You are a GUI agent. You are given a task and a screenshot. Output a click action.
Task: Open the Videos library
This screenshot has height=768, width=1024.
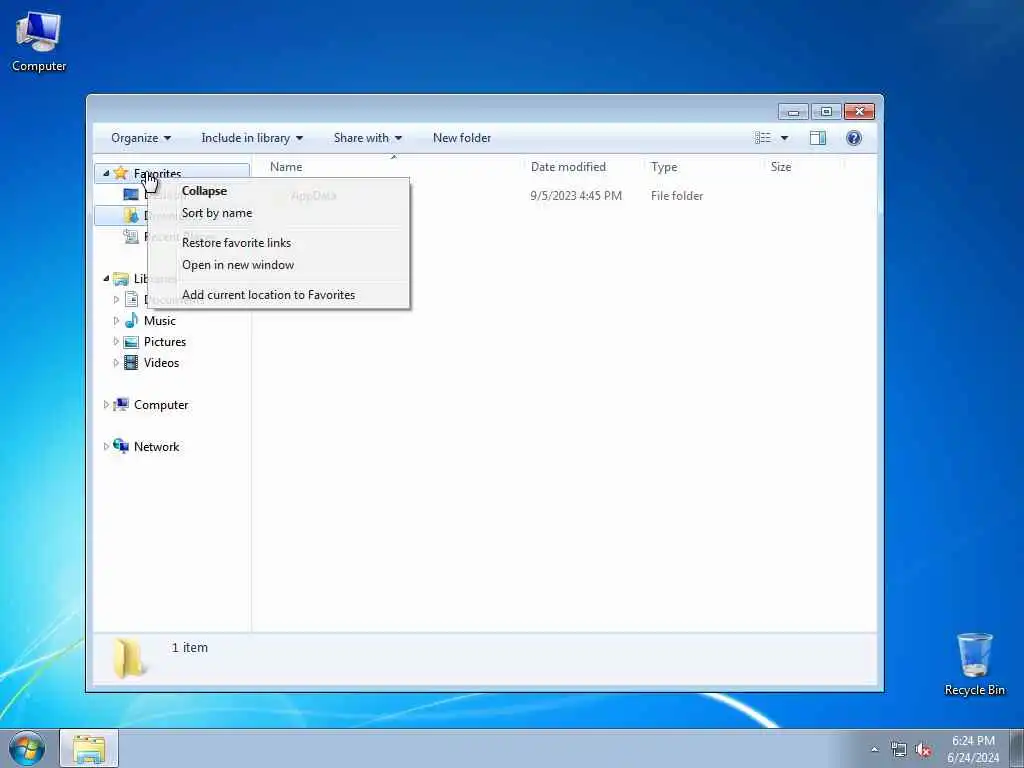click(x=161, y=362)
